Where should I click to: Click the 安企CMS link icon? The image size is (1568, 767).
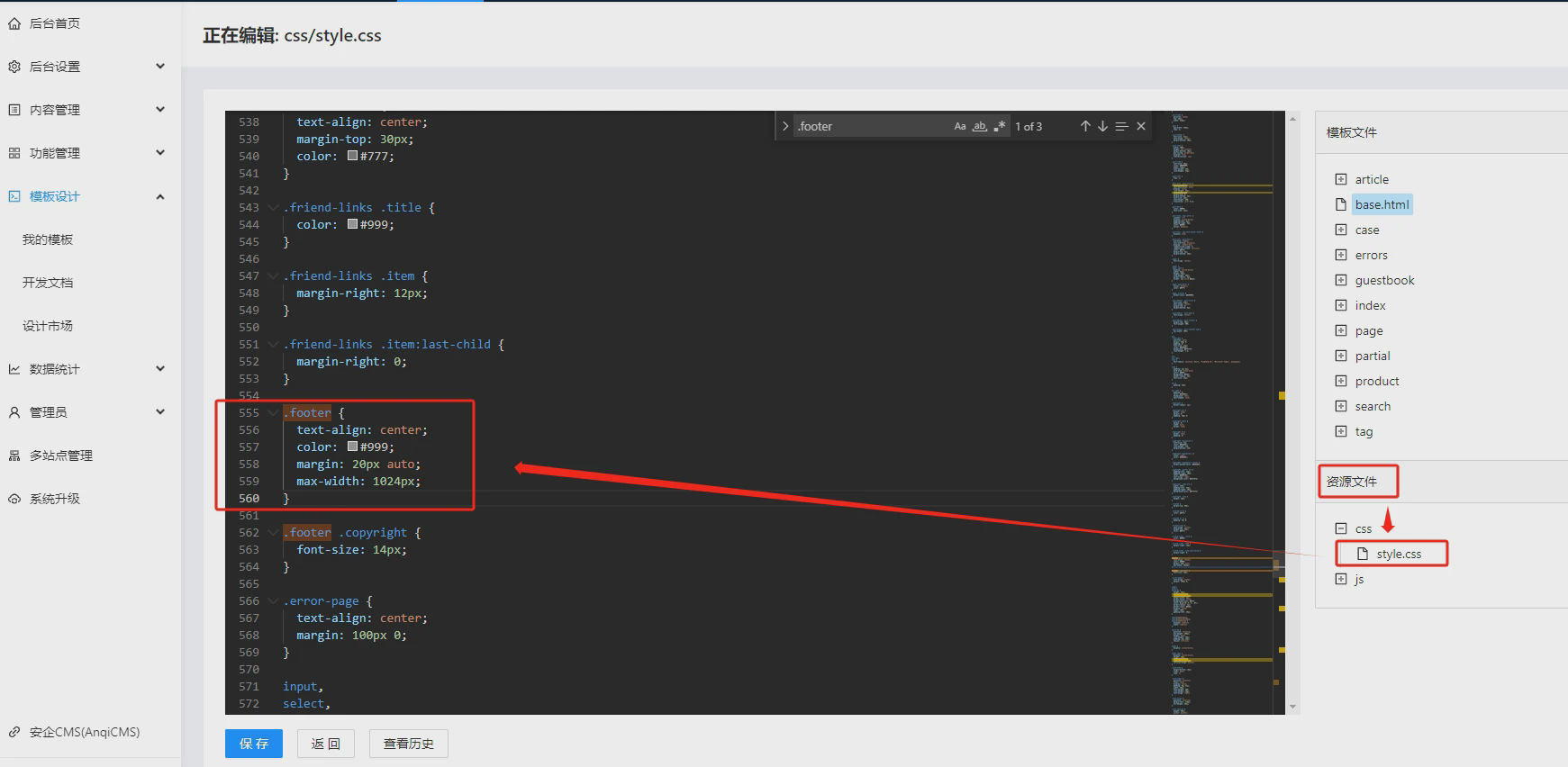coord(14,732)
